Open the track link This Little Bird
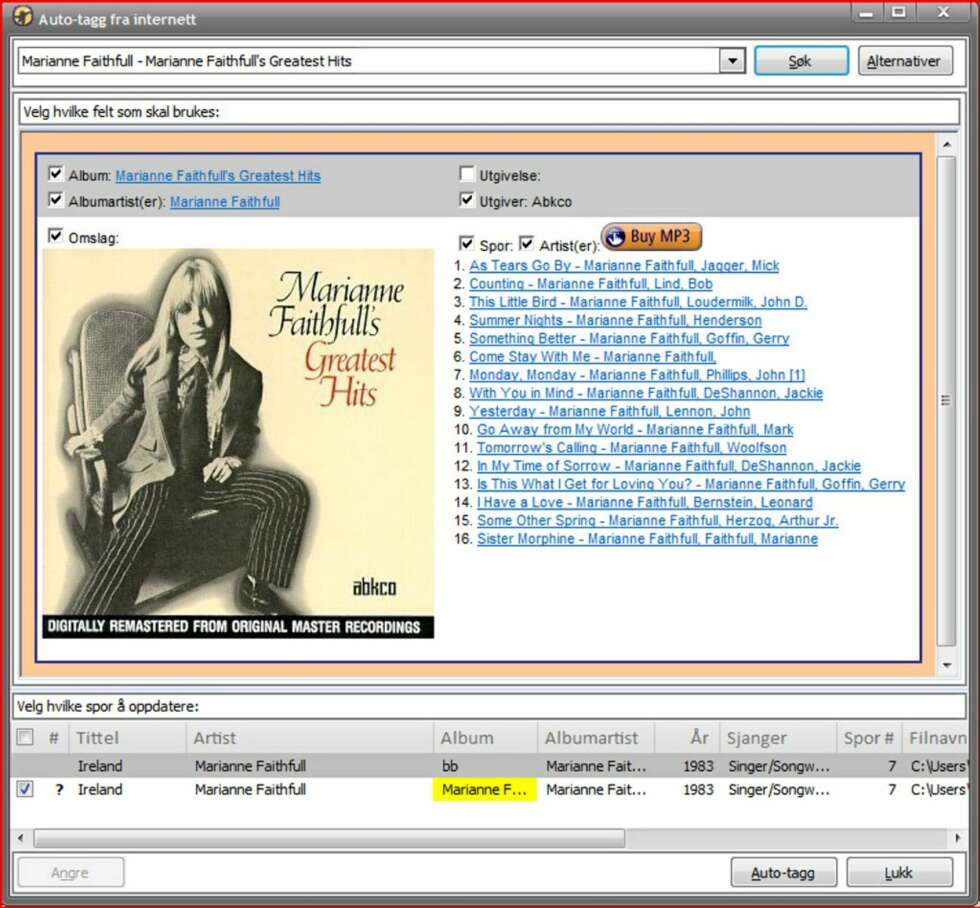 coord(638,302)
